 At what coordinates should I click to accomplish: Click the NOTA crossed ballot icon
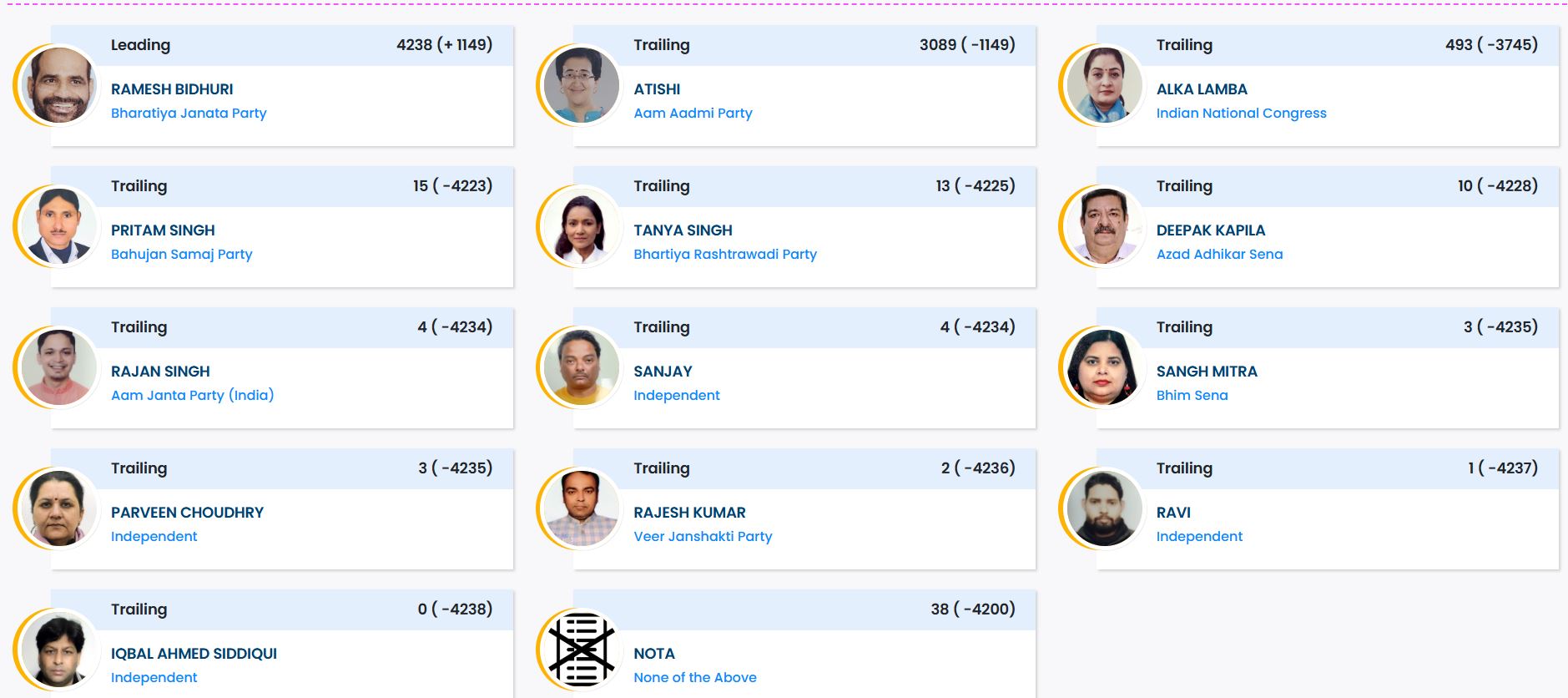click(x=582, y=650)
